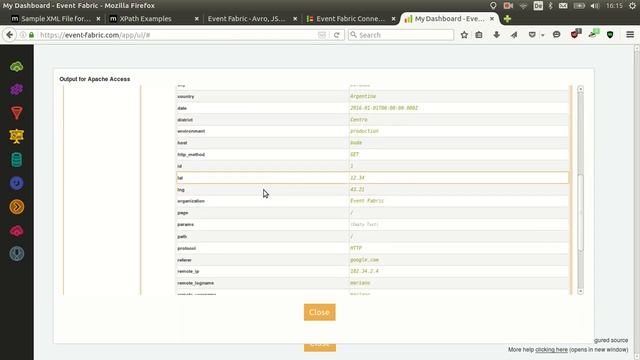Screen dimensions: 640x360
Task: Select the 'params' row
Action: pyautogui.click(x=372, y=224)
